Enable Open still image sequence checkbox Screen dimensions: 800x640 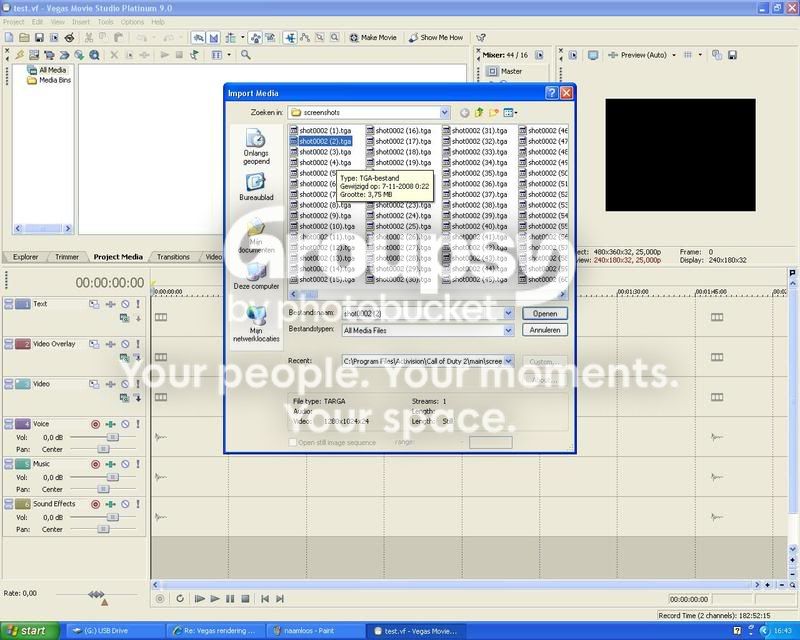point(292,442)
